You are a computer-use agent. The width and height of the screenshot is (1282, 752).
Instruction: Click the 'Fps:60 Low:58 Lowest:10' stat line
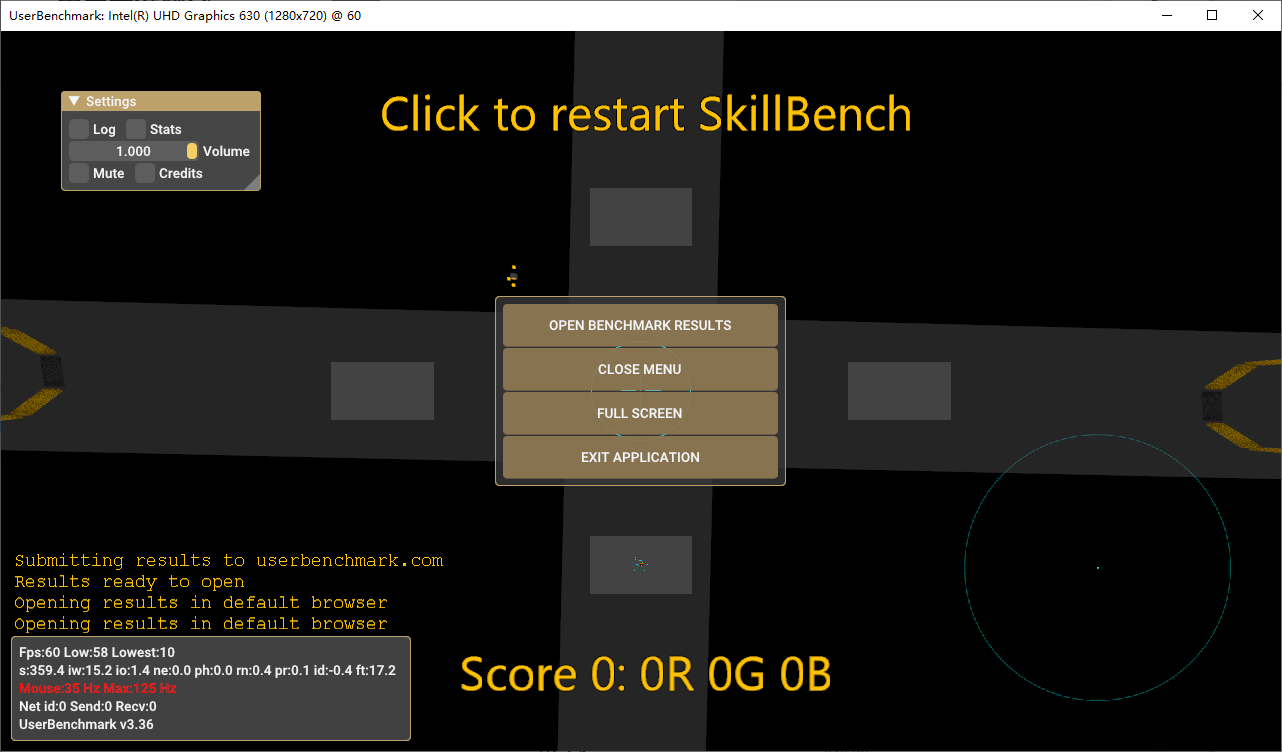(x=97, y=652)
